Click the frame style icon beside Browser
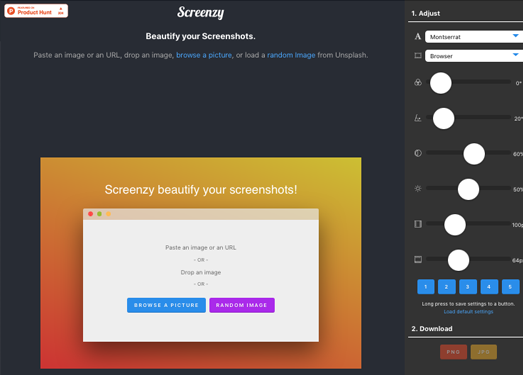Viewport: 523px width, 375px height. [418, 55]
